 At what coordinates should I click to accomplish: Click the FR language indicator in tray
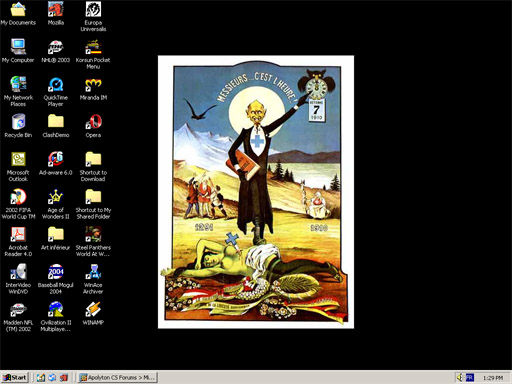pos(469,377)
